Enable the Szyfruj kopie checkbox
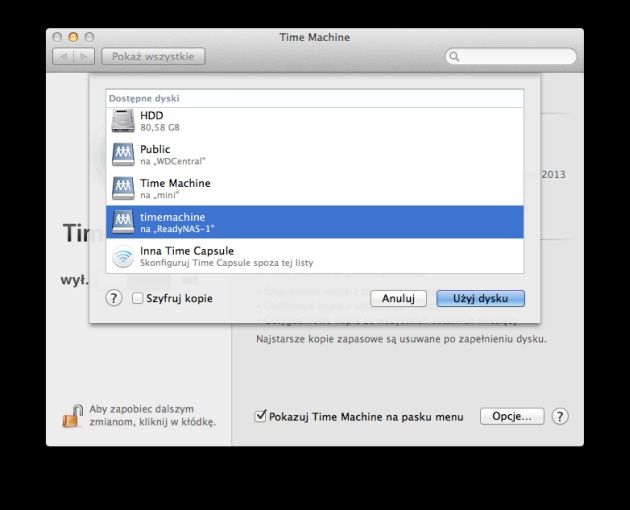This screenshot has height=510, width=630. 137,298
